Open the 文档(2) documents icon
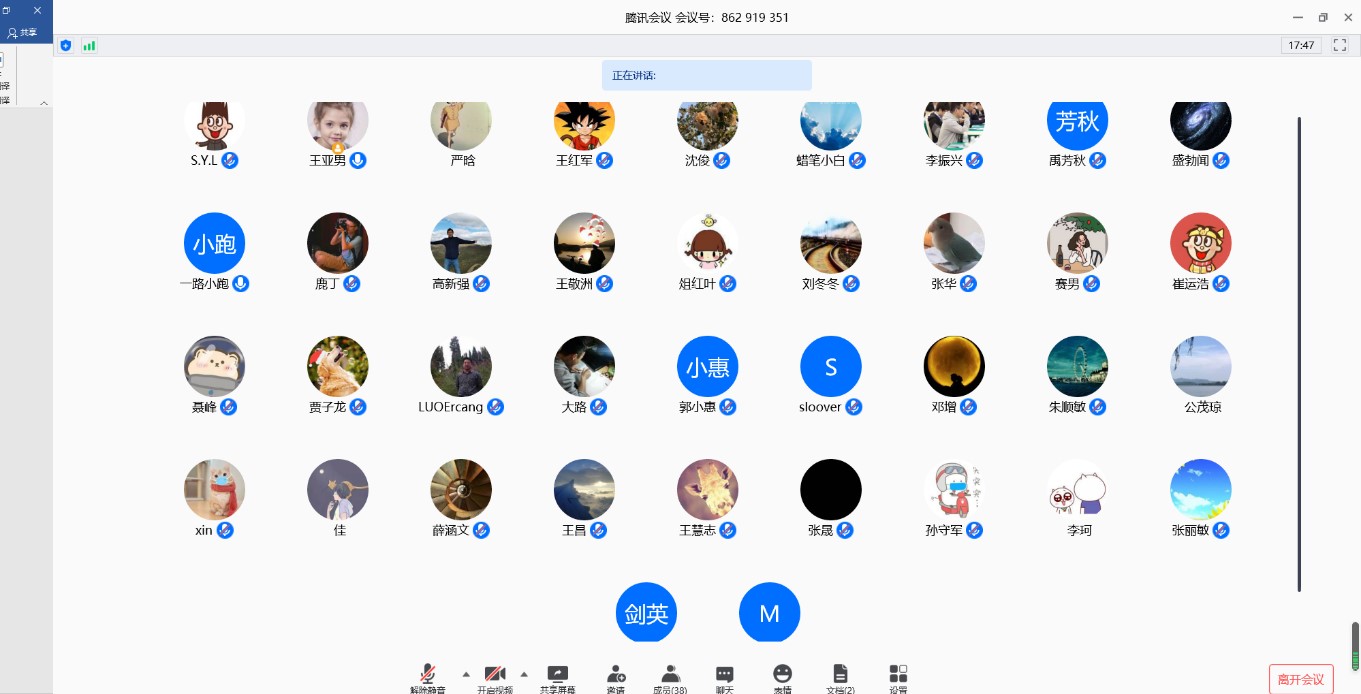 (840, 675)
